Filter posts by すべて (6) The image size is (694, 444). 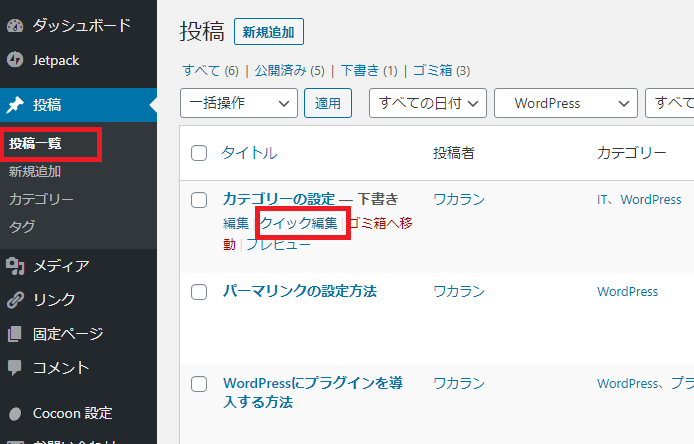tap(211, 71)
